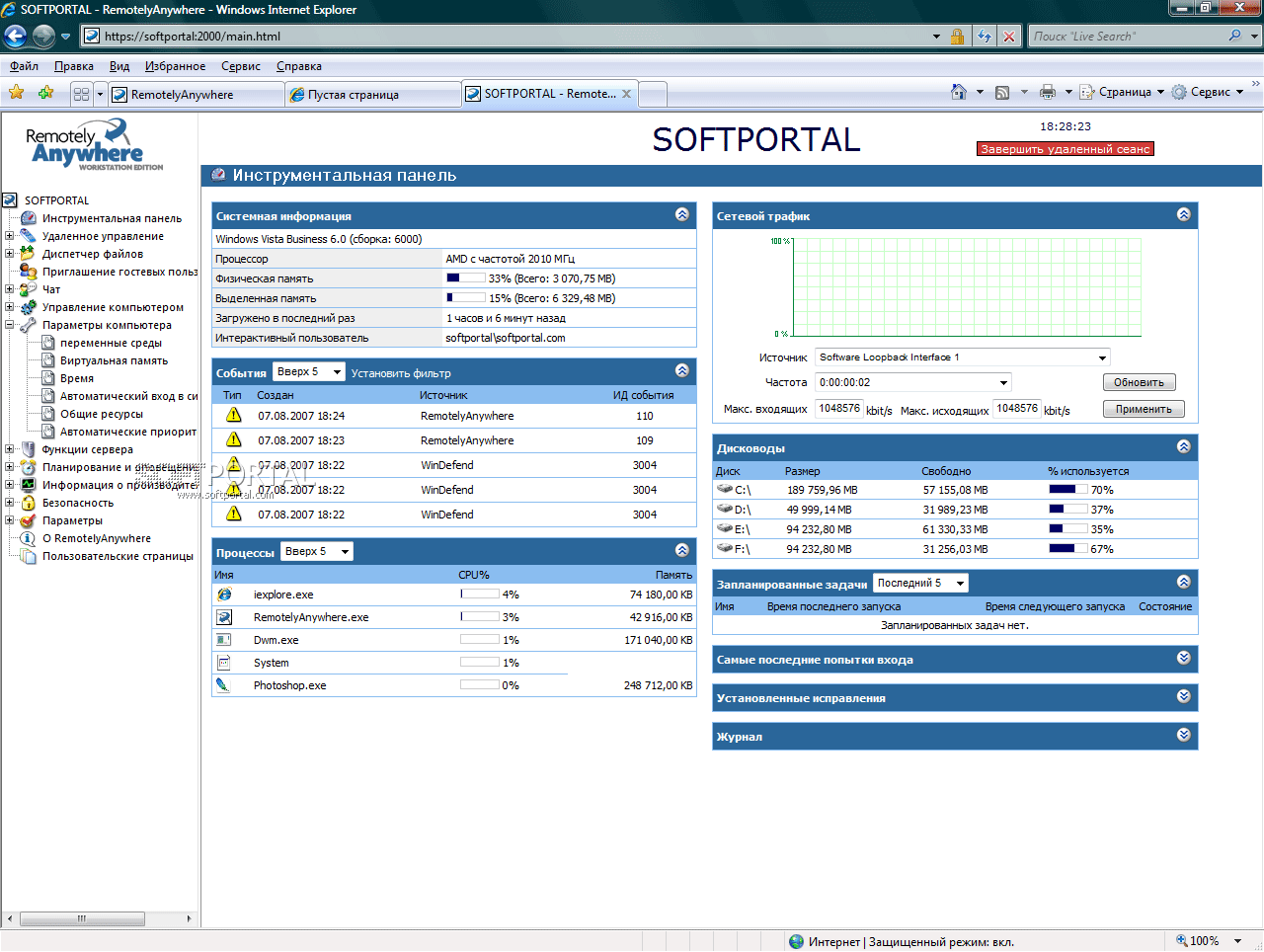Click the Add to Favorites star icon

tap(45, 93)
